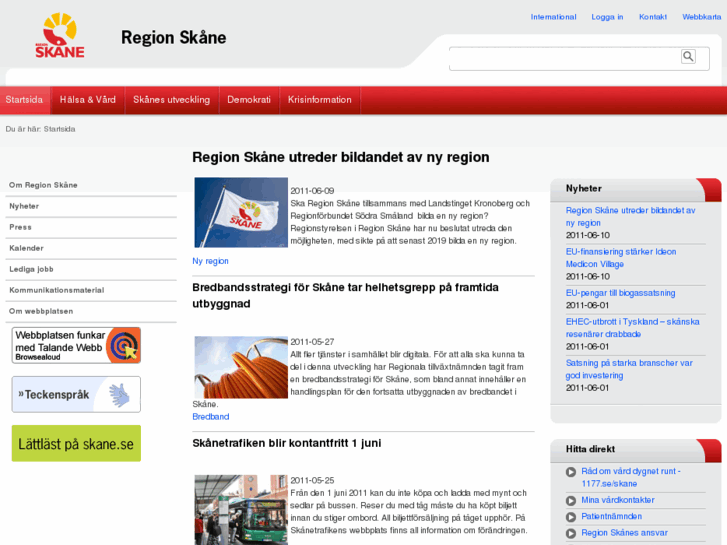
Task: Follow the Bredband link
Action: coord(211,417)
